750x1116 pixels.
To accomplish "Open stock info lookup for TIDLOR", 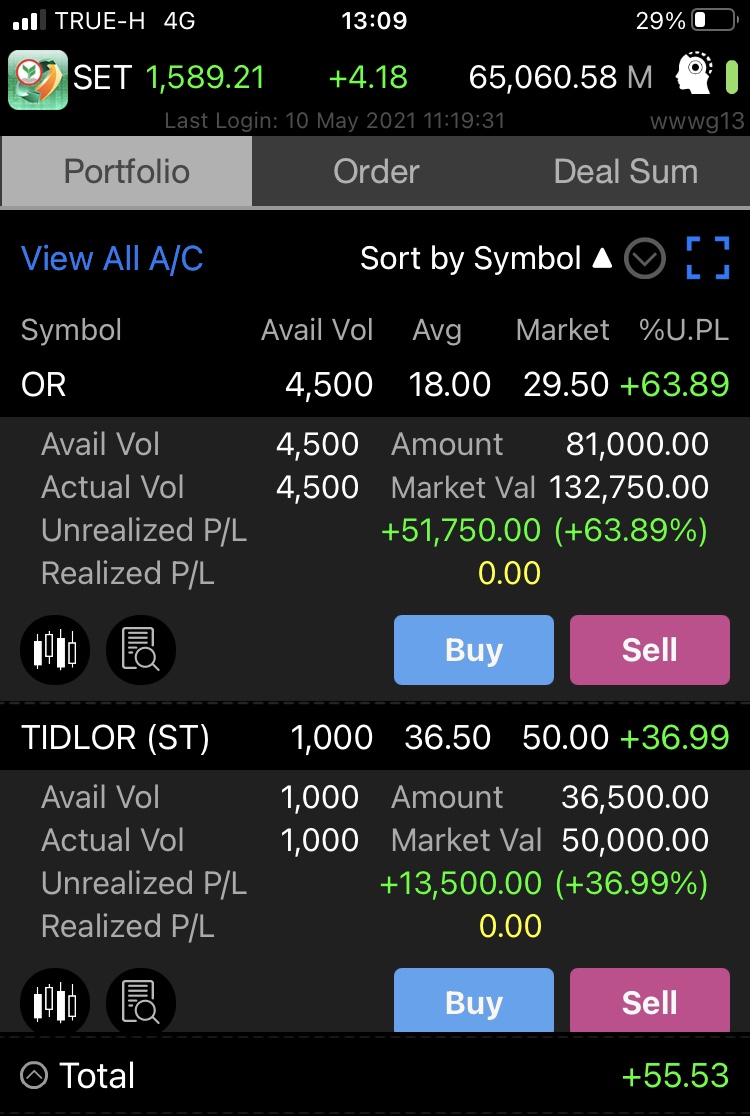I will (140, 1001).
